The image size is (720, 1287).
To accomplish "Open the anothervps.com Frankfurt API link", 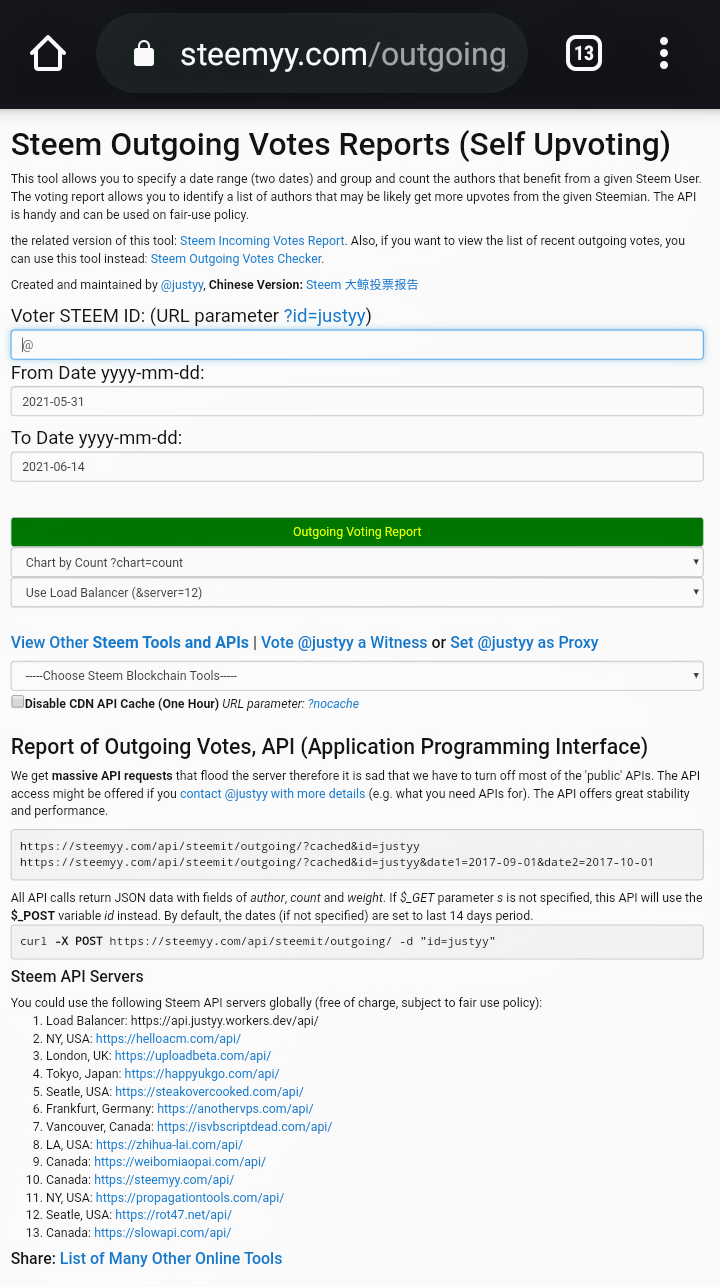I will [x=235, y=1109].
